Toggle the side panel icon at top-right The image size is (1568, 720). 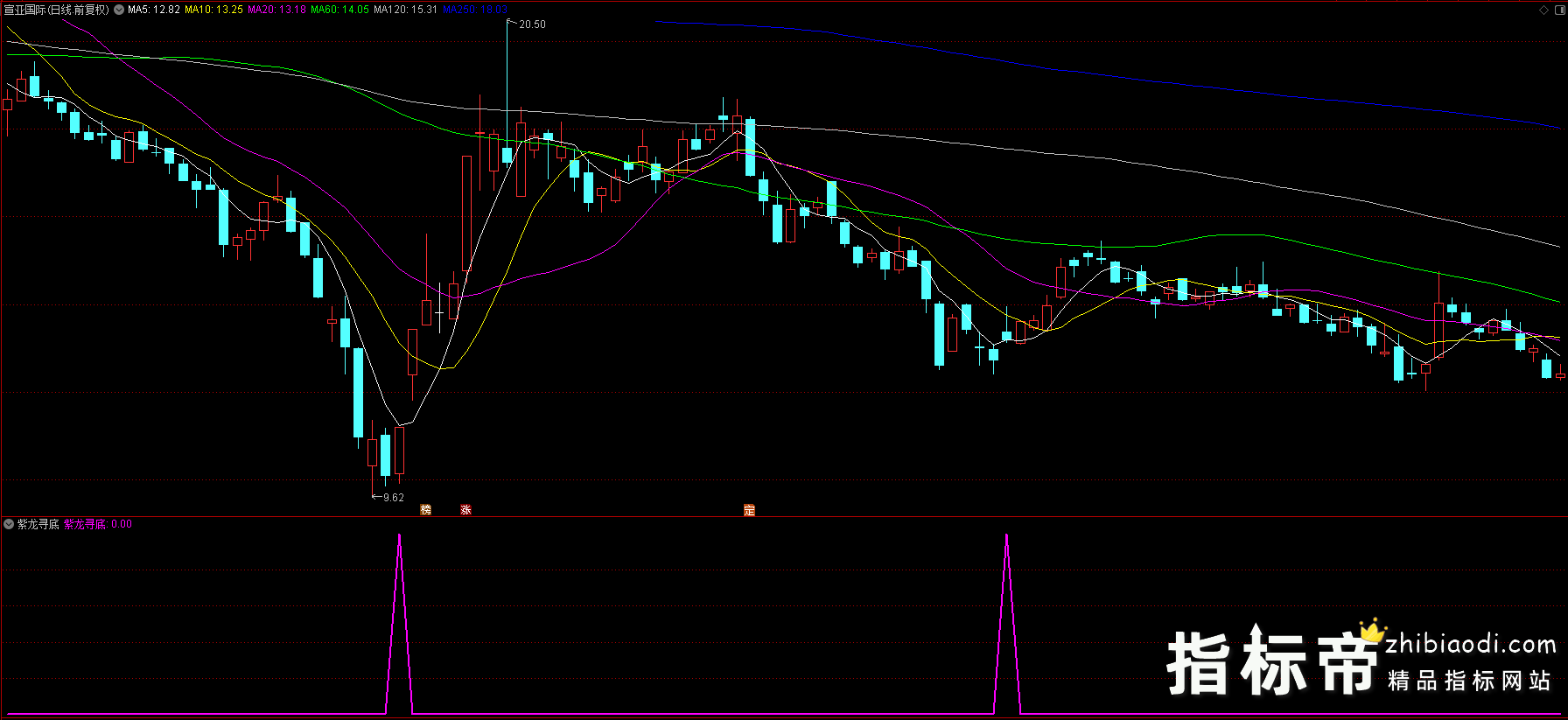click(1559, 10)
